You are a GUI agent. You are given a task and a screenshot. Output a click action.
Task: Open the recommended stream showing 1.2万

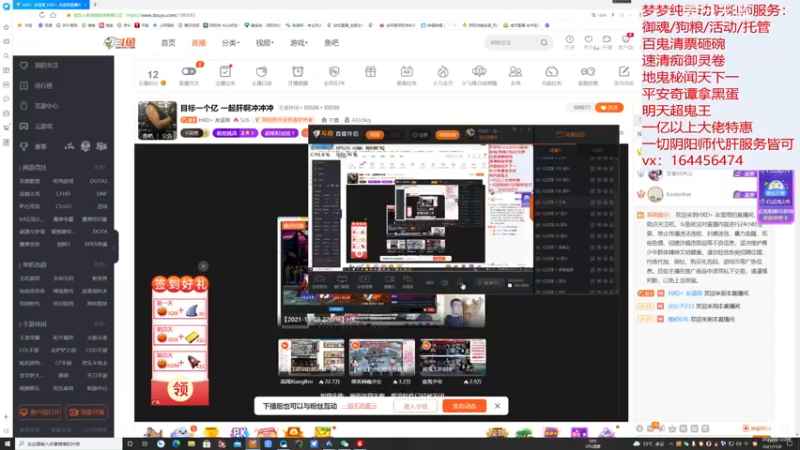pos(382,361)
